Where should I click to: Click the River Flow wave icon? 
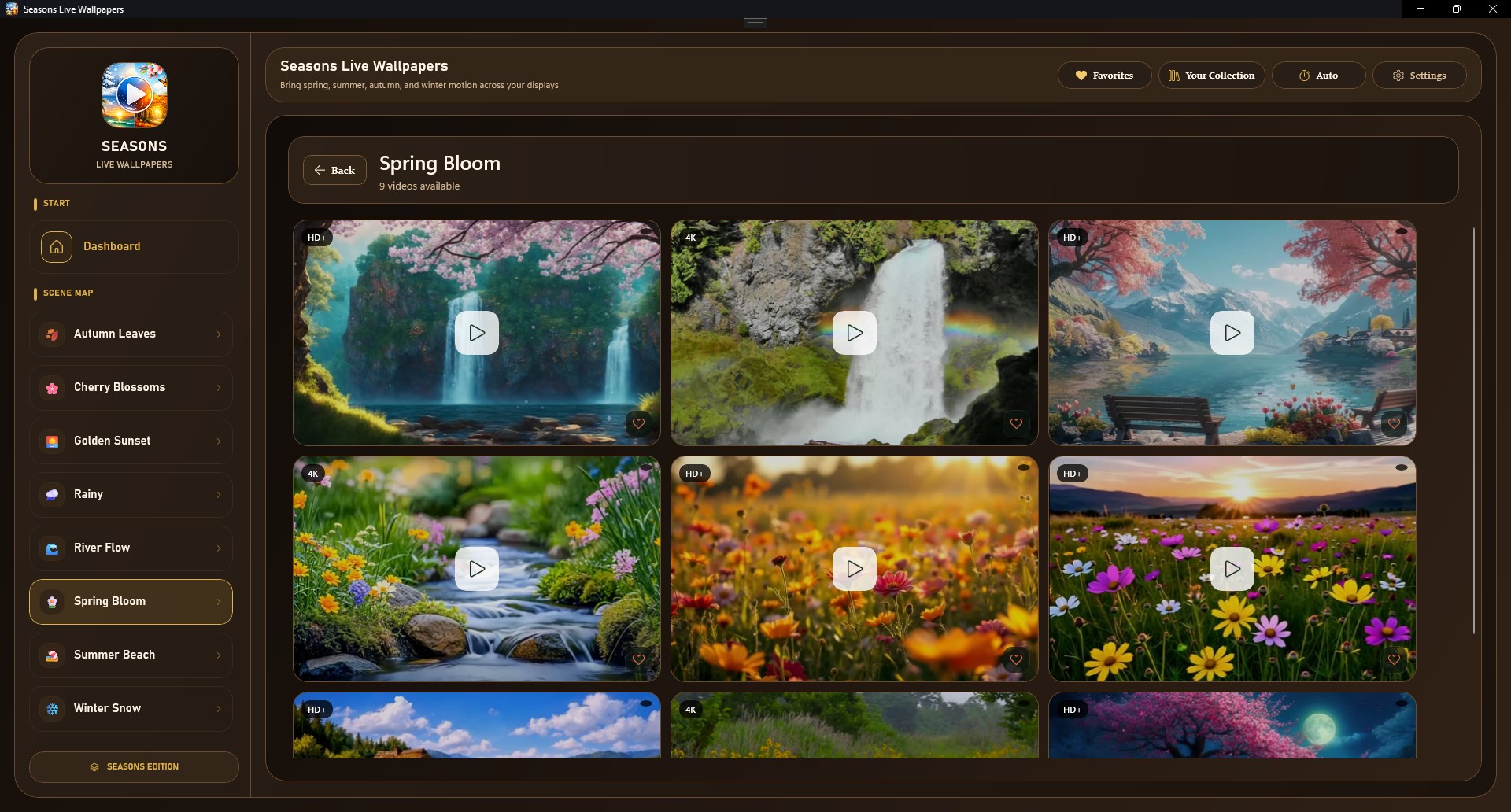[x=53, y=548]
